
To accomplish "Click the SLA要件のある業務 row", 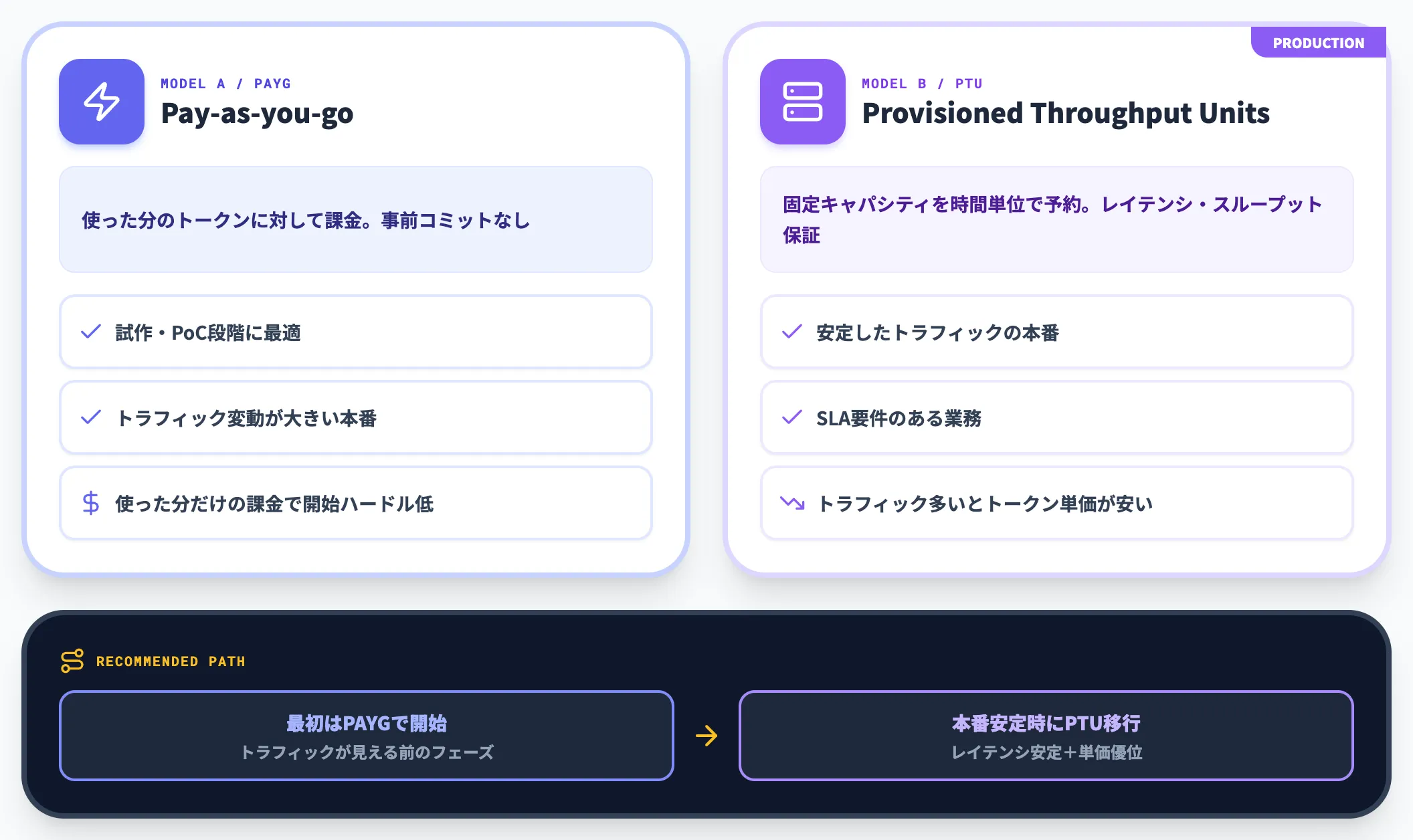I will [1057, 417].
